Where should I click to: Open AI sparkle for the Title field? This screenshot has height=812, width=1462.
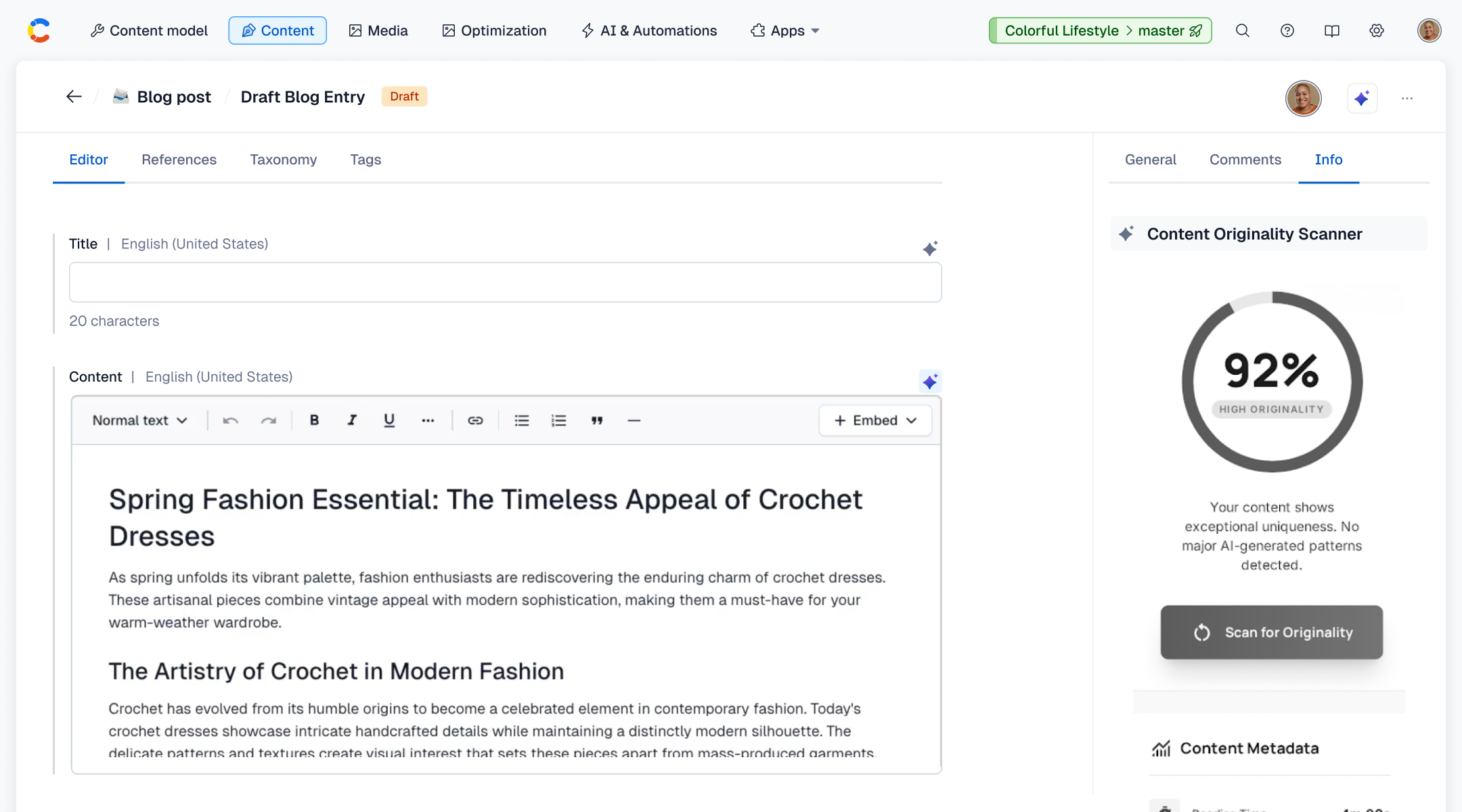point(930,248)
